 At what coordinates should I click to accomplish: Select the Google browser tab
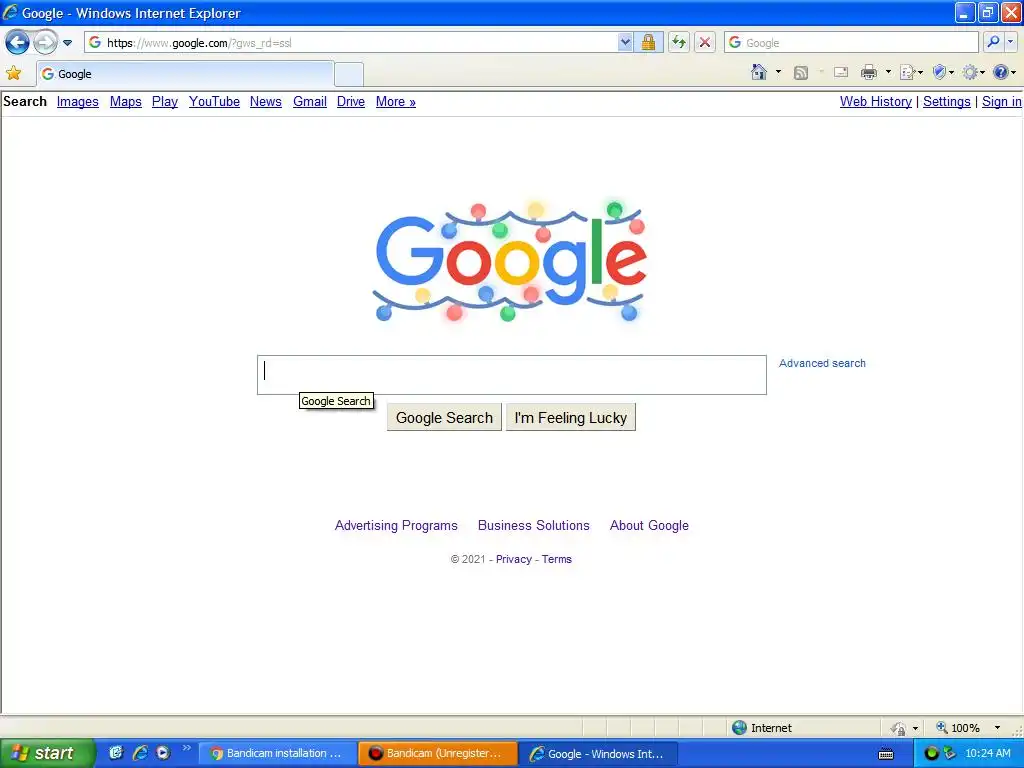point(185,74)
